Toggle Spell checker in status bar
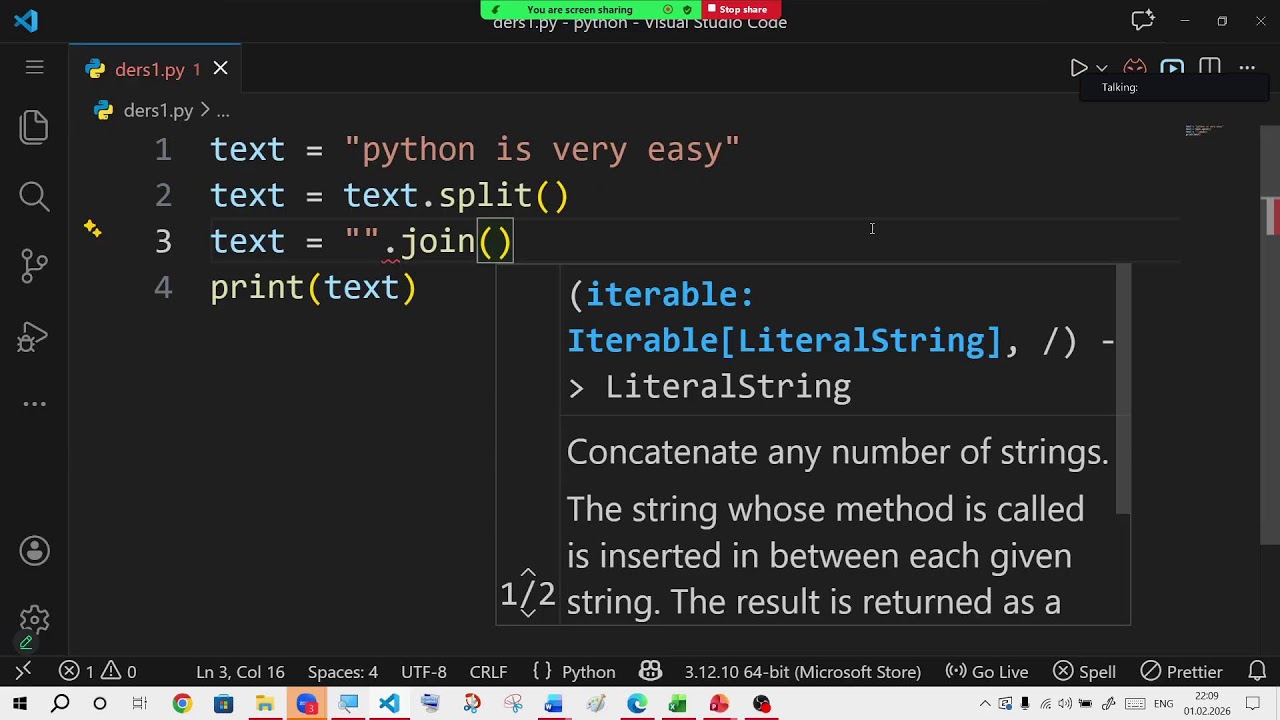 [1085, 672]
